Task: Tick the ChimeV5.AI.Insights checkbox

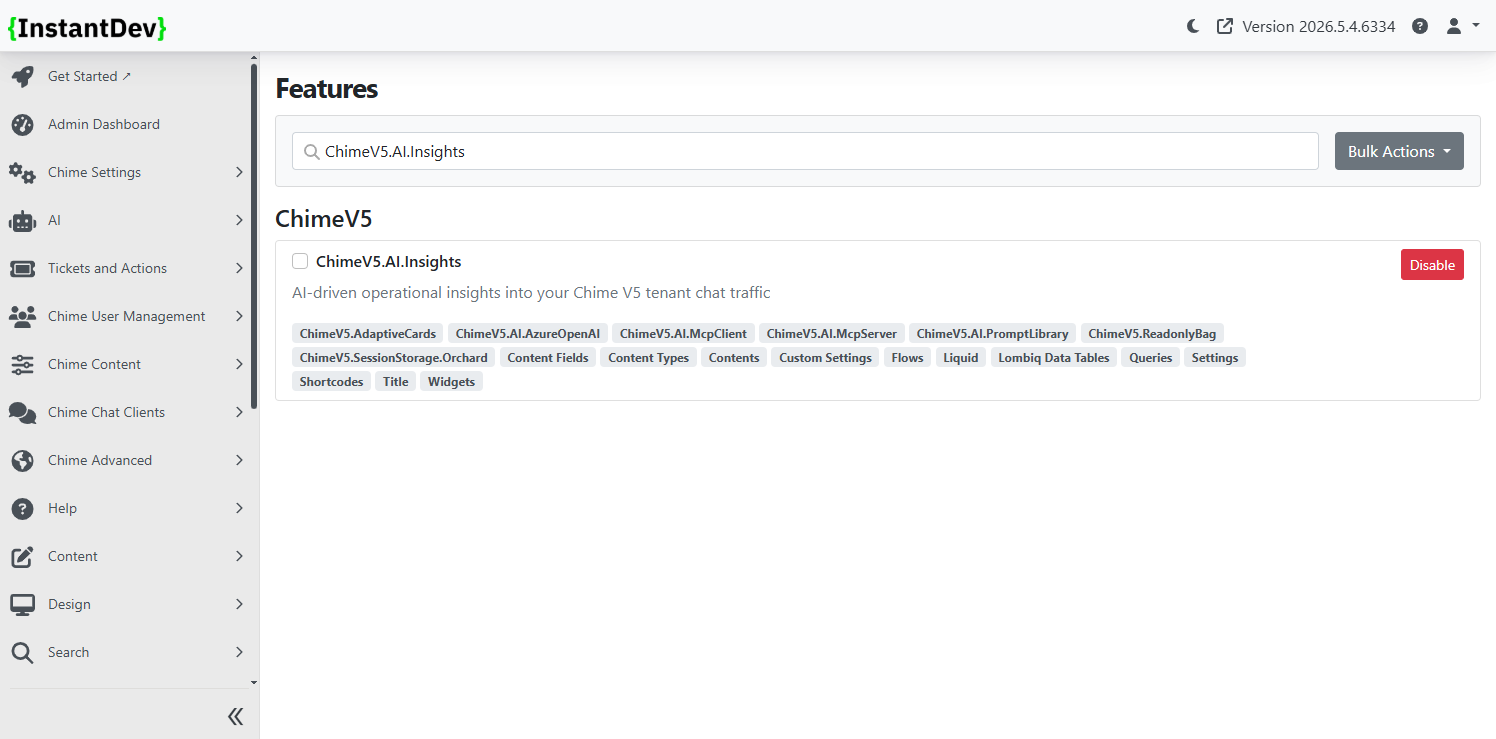Action: click(300, 261)
